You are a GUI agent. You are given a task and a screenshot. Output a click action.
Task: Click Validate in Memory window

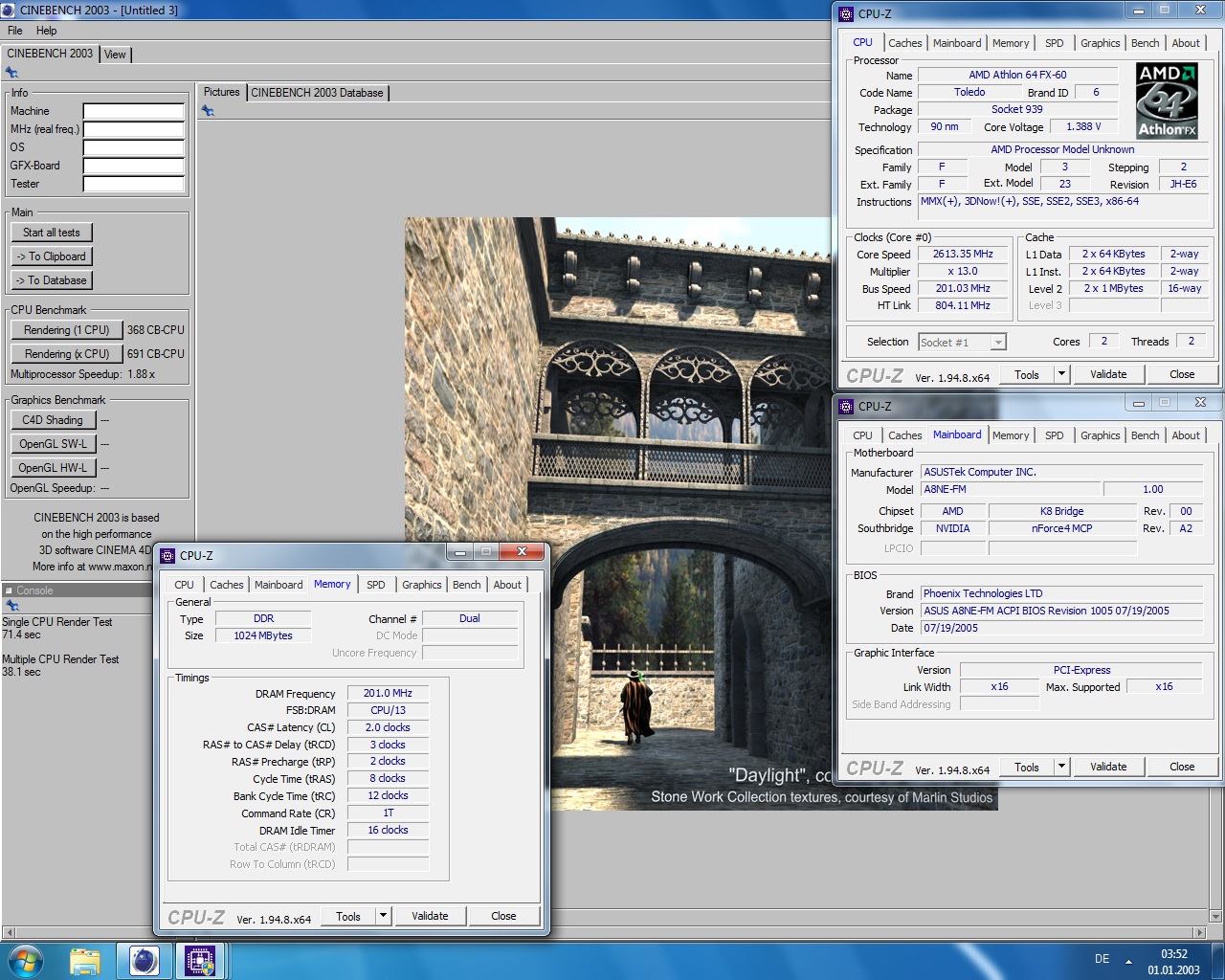coord(430,916)
